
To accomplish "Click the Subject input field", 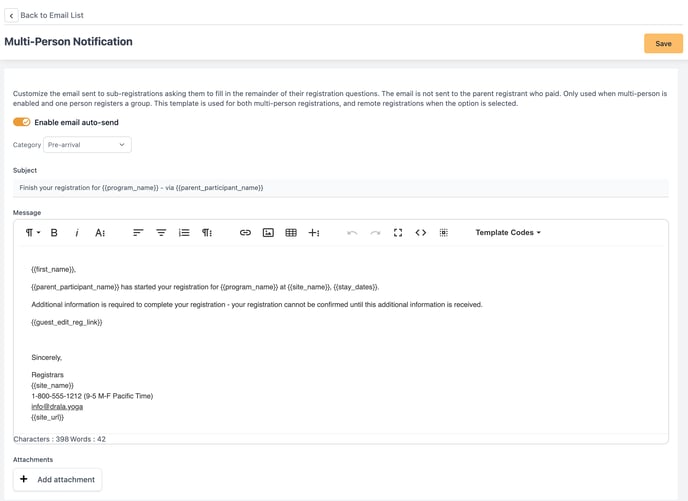I will 340,188.
